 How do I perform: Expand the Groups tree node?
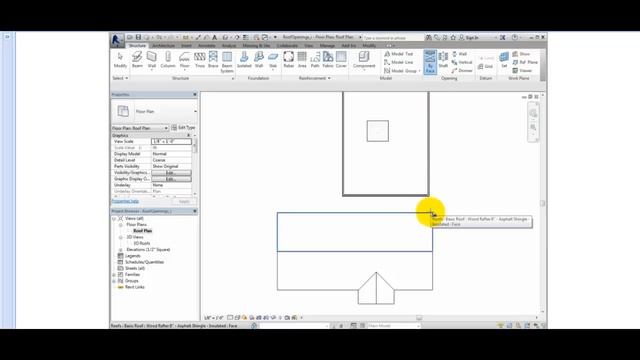tap(114, 281)
